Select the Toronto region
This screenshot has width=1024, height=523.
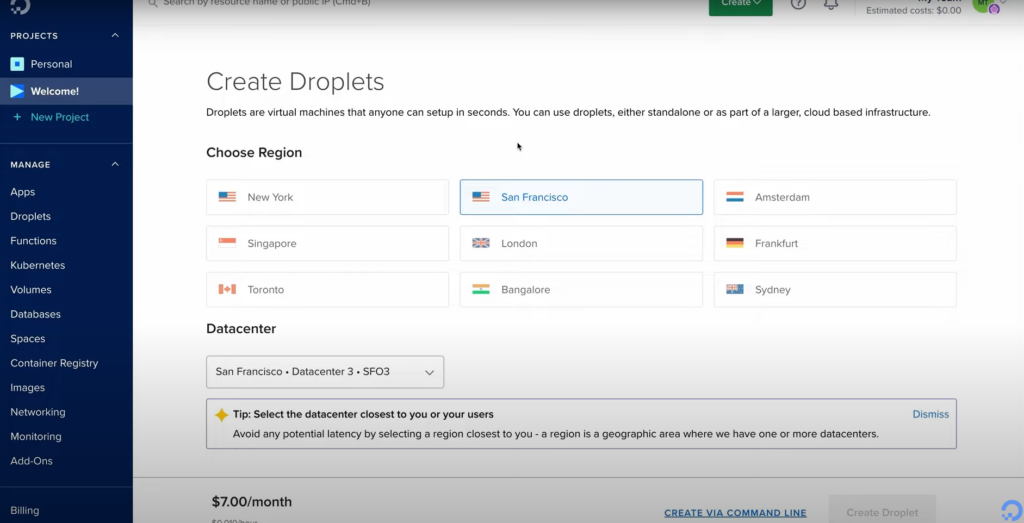coord(327,290)
